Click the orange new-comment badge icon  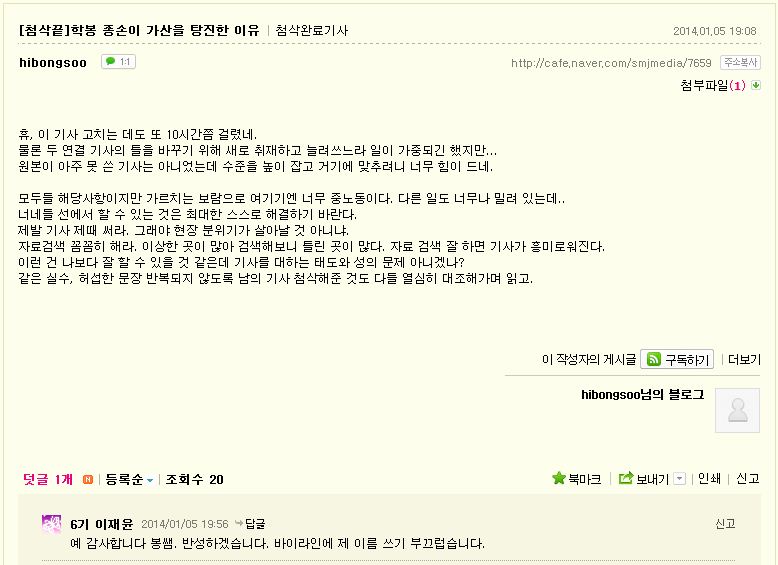88,480
